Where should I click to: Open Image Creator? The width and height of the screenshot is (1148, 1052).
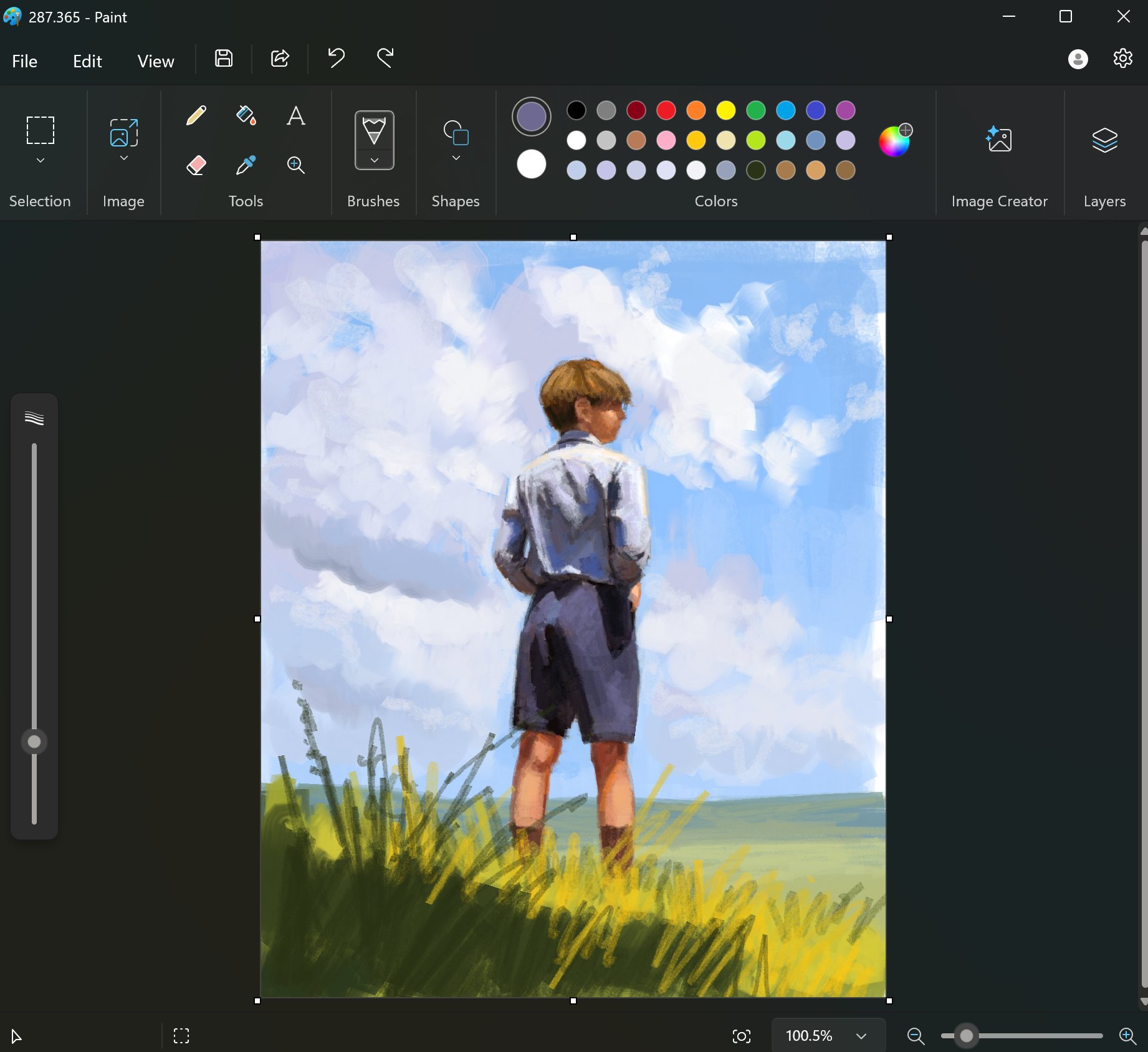coord(999,139)
